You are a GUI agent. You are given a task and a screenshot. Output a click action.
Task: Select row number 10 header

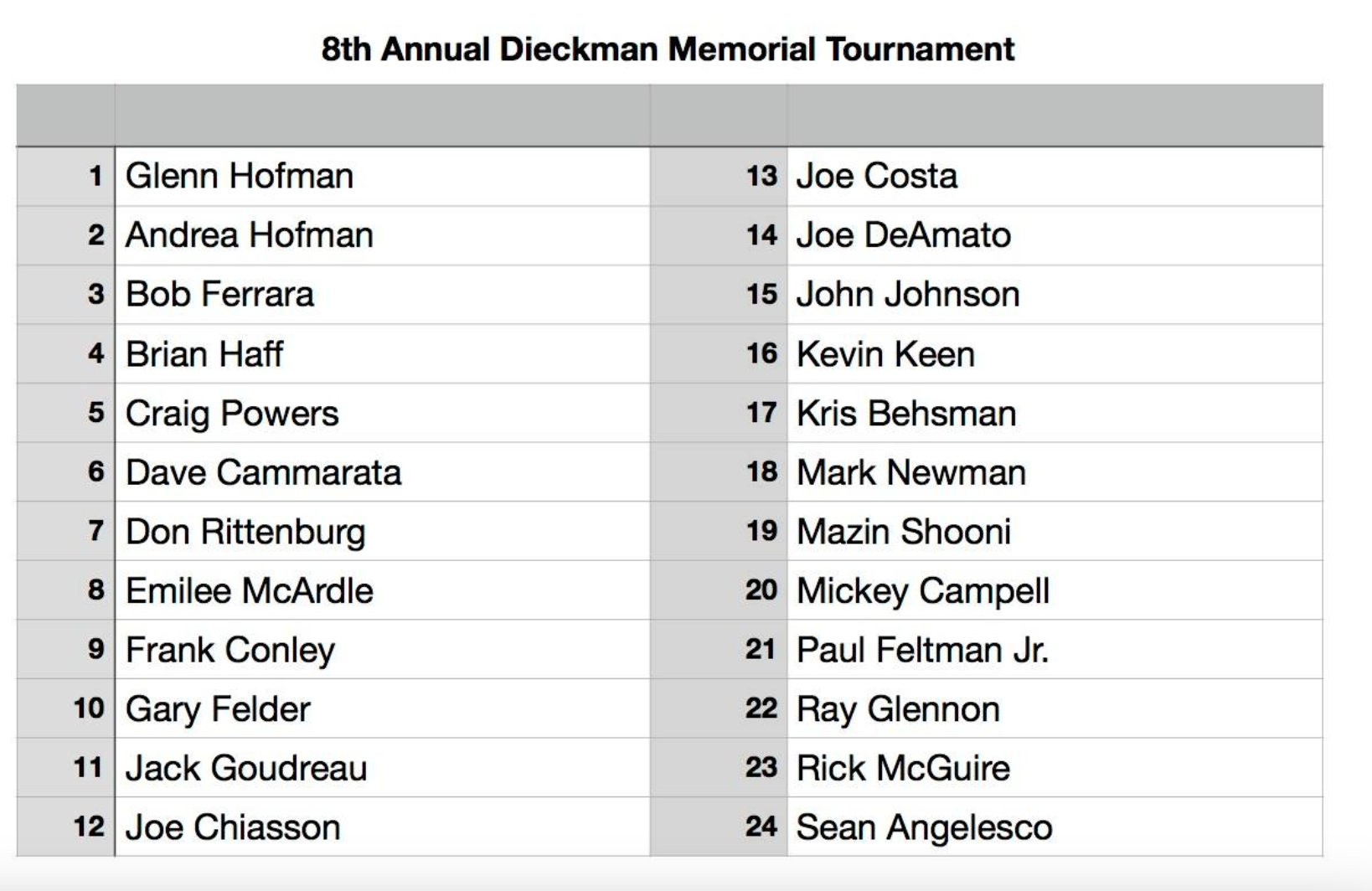click(65, 708)
